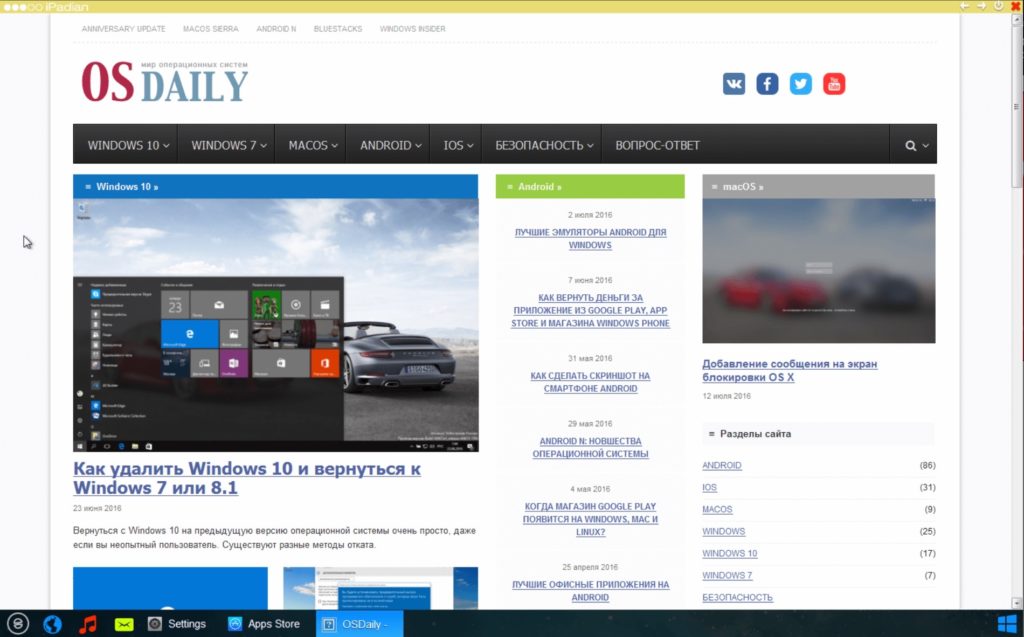Open 'Добавление сообщения на экран блокировки OS X'
Image resolution: width=1024 pixels, height=637 pixels.
click(x=790, y=370)
